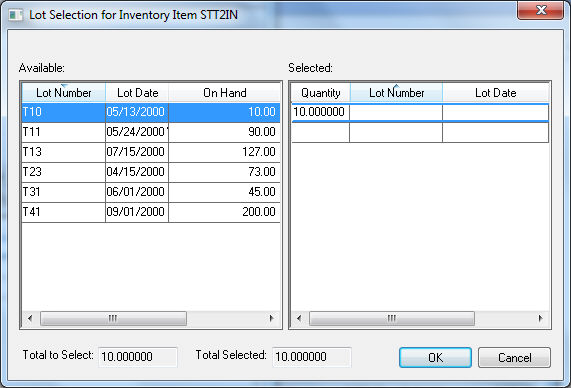Select lot T41 in Available list
Viewport: 571px width, 388px height.
[151, 212]
